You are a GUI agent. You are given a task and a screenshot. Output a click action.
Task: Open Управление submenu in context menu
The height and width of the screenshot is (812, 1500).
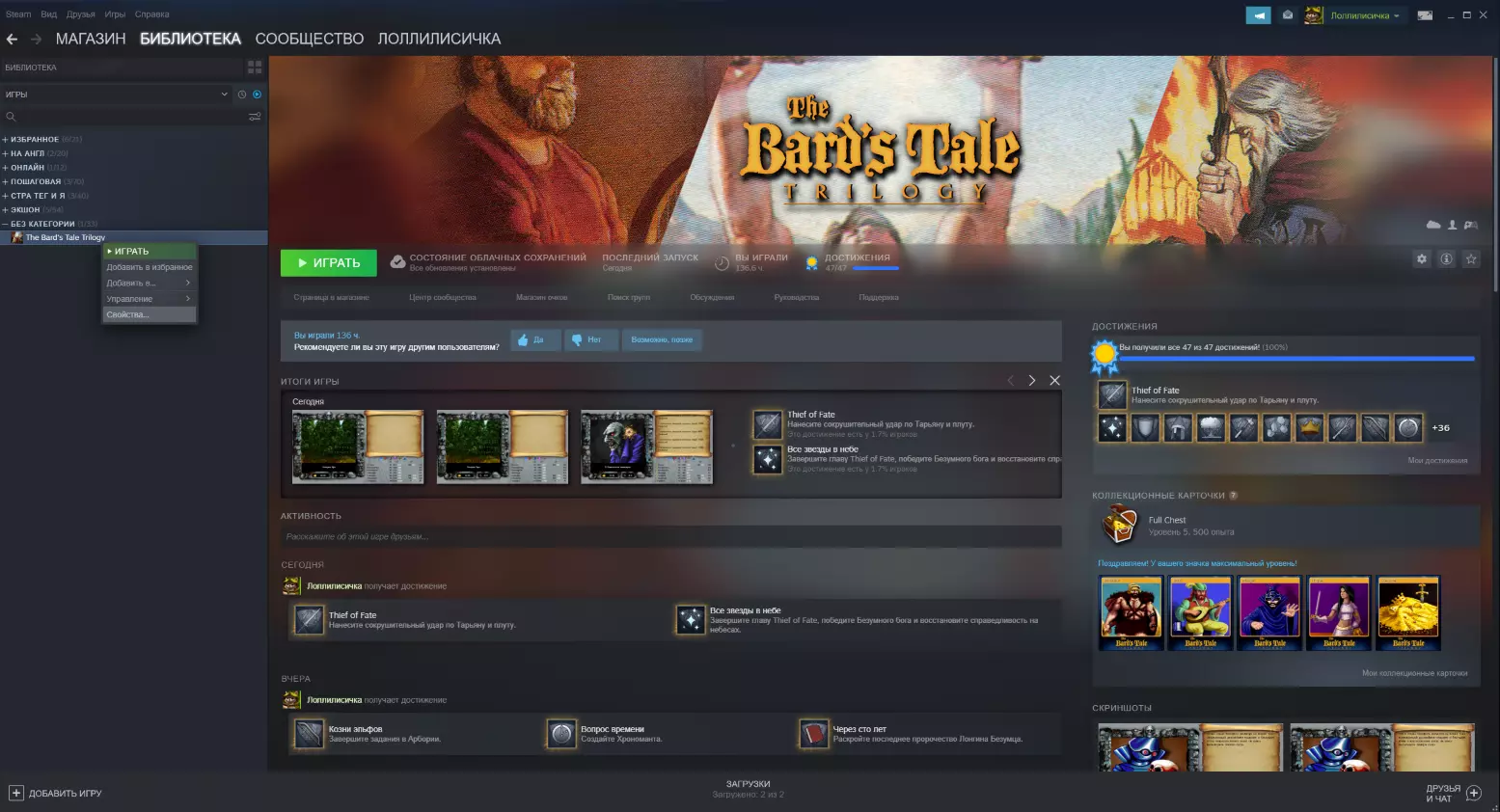tap(150, 299)
